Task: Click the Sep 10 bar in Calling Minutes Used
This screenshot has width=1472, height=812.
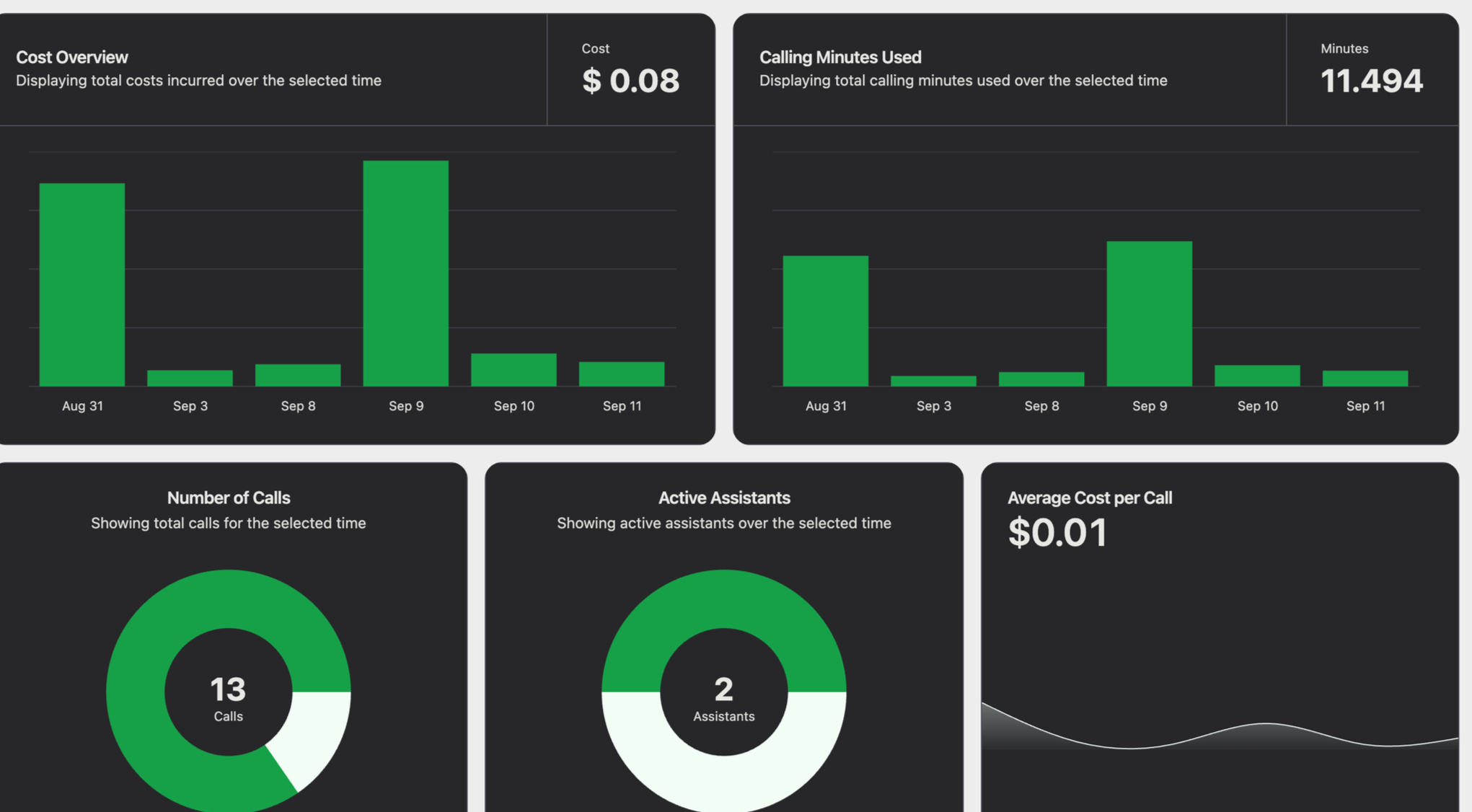Action: [x=1257, y=376]
